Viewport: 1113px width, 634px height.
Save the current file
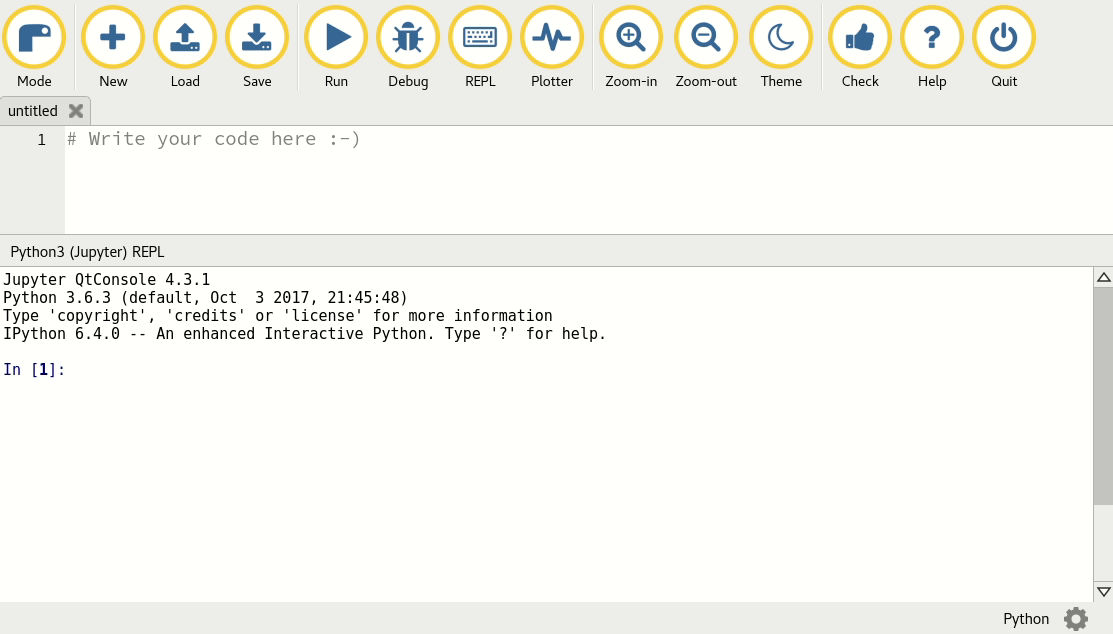pyautogui.click(x=257, y=37)
